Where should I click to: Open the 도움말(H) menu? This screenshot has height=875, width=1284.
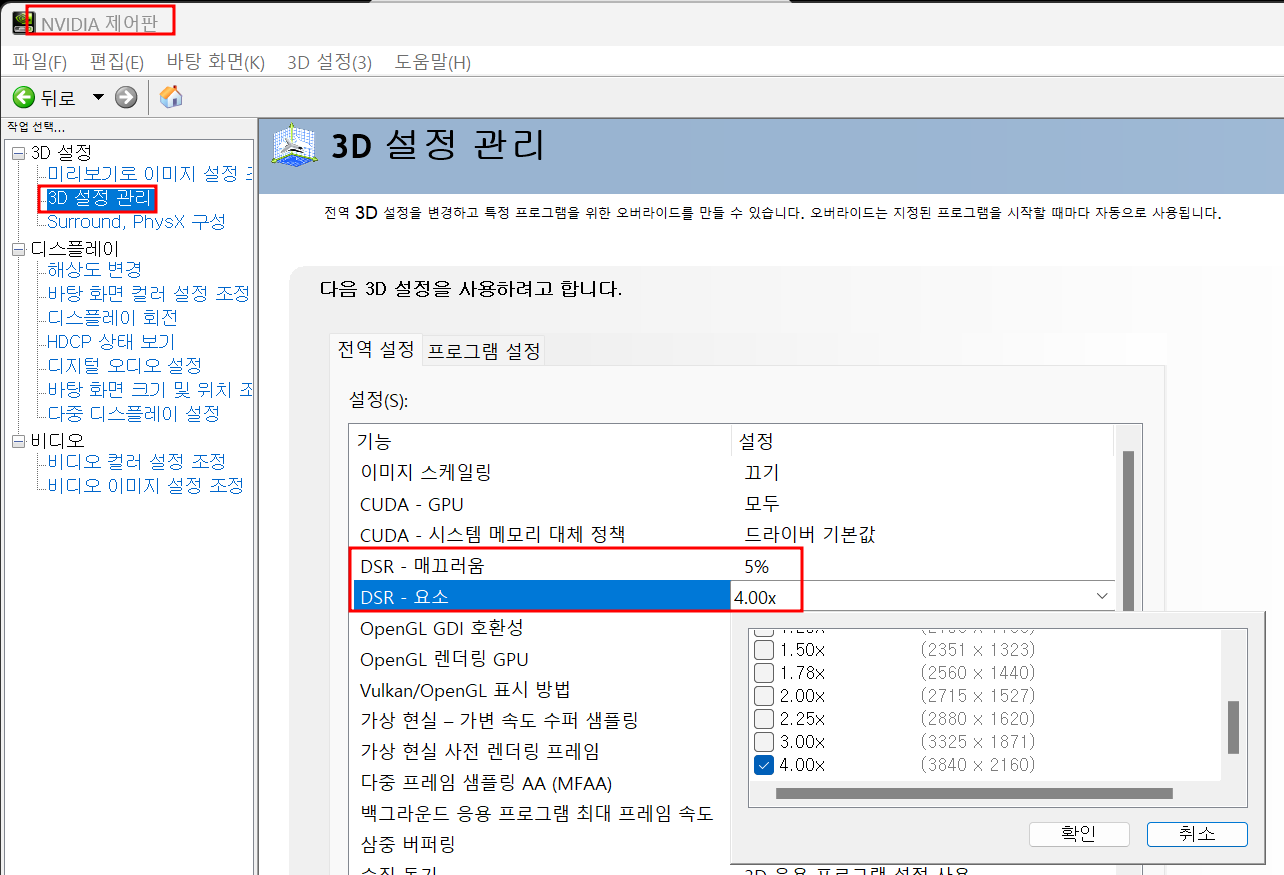coord(432,62)
